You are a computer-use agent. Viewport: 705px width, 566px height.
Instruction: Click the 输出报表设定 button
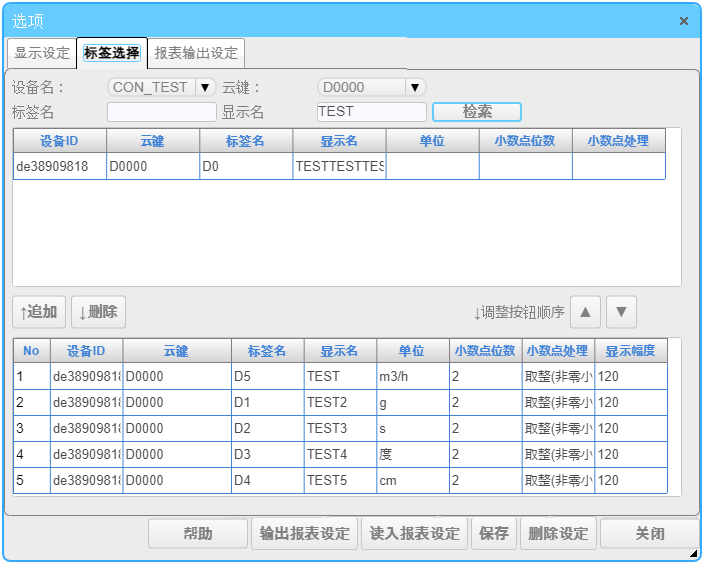click(304, 533)
